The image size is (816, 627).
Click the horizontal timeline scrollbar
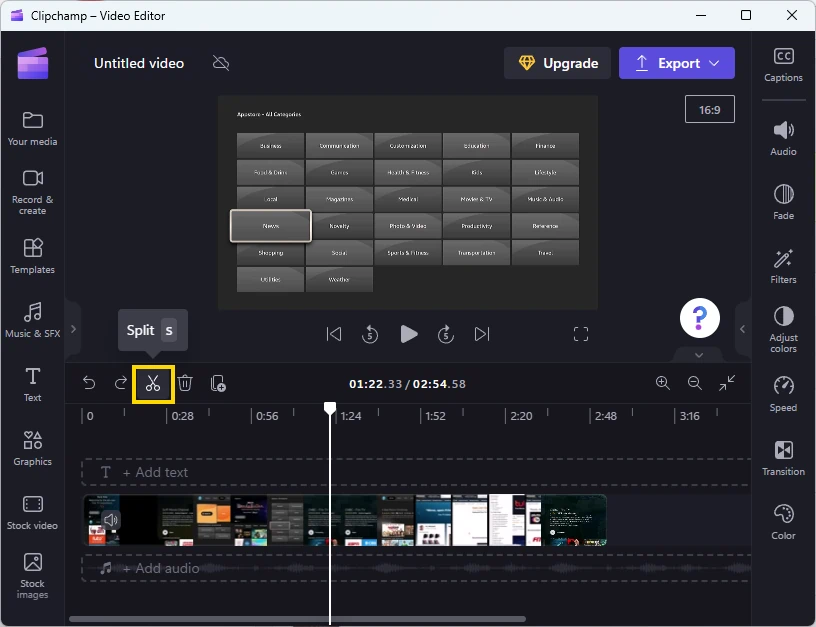tap(297, 619)
